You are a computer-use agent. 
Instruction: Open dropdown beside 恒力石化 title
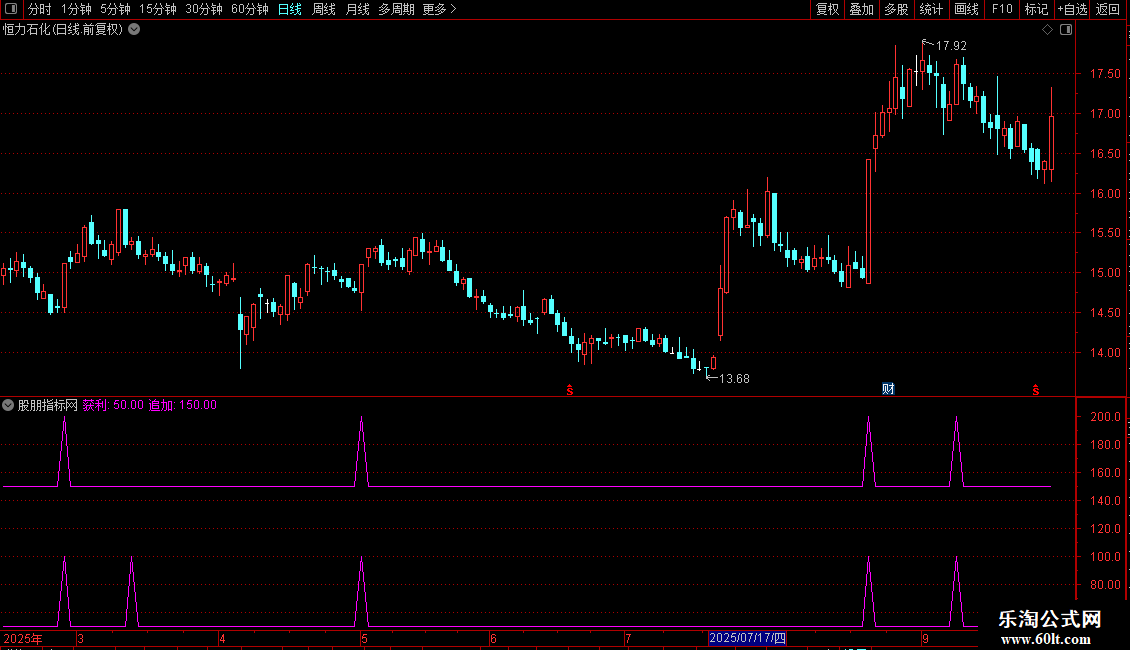coord(134,30)
